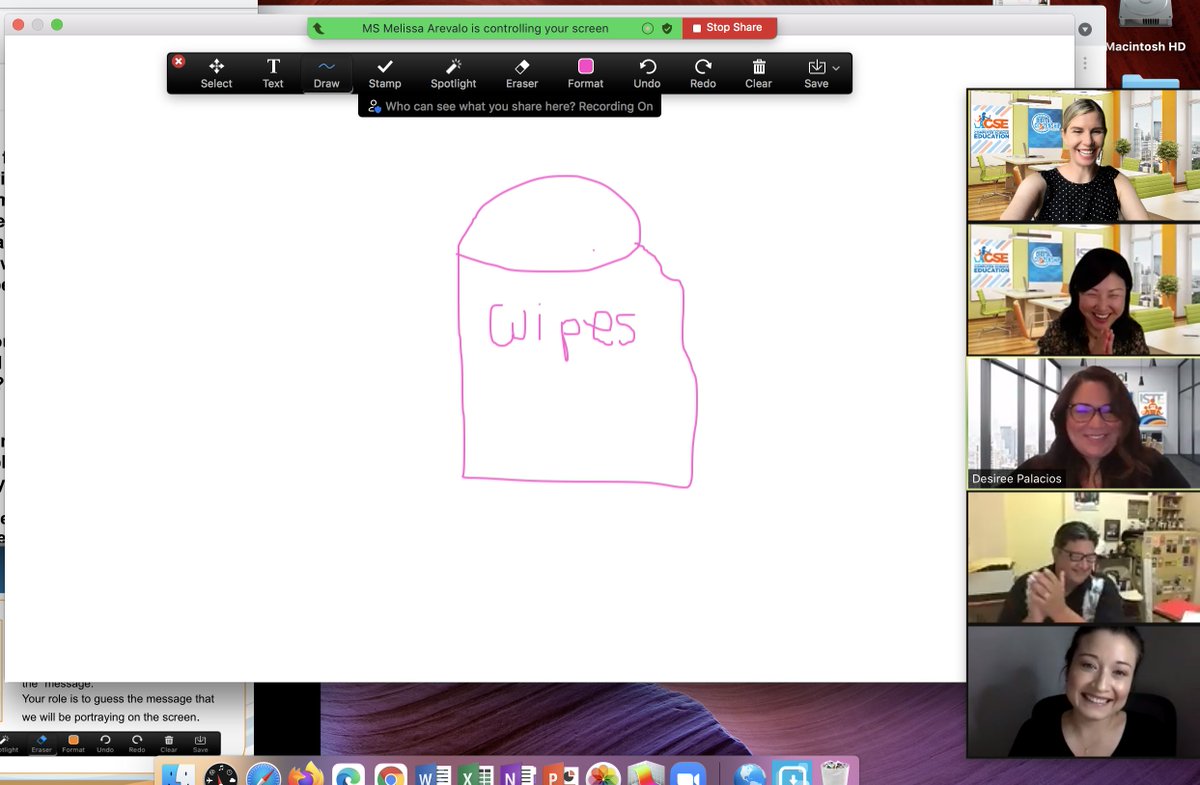This screenshot has width=1200, height=785.
Task: Open PowerPoint in the Dock
Action: pyautogui.click(x=561, y=775)
